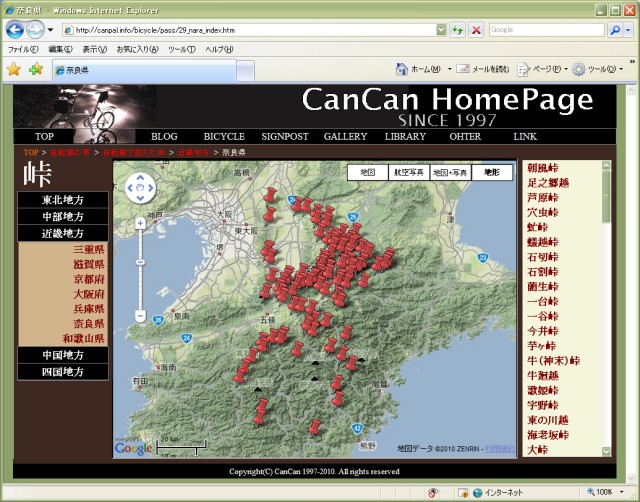
Task: Click the map zoom slider handle
Action: pos(140,262)
